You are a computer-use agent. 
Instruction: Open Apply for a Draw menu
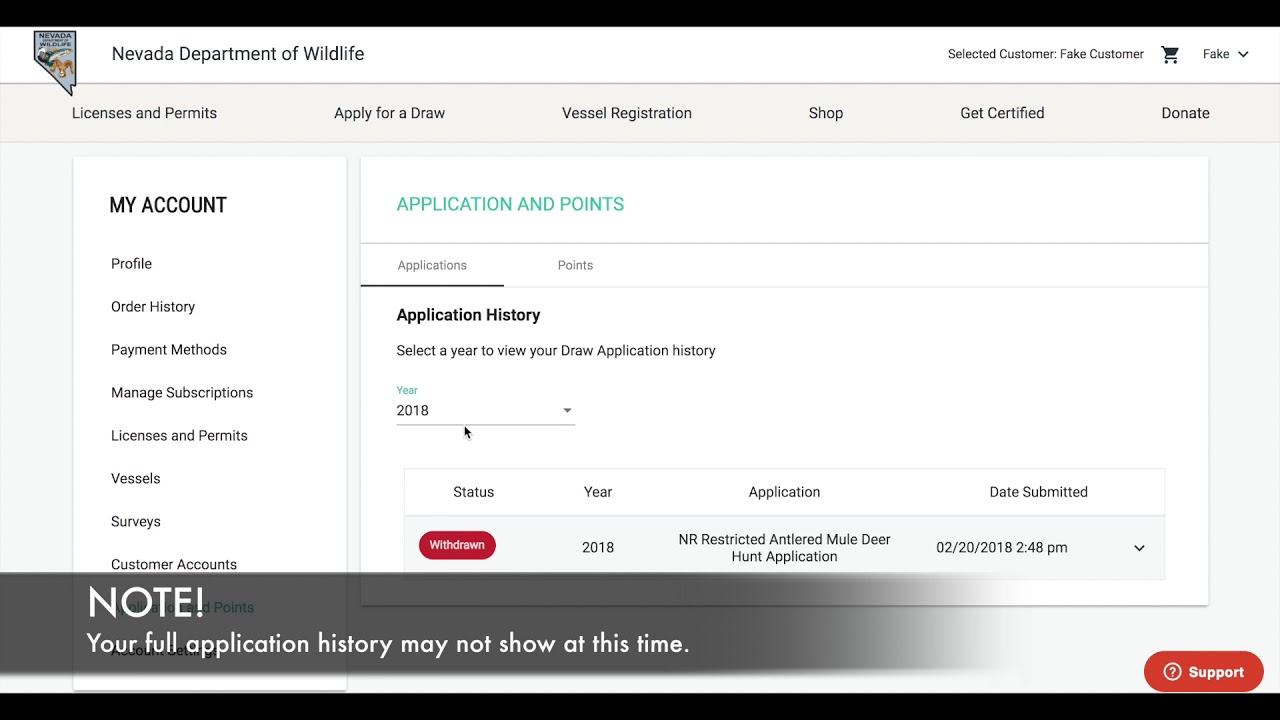[389, 113]
